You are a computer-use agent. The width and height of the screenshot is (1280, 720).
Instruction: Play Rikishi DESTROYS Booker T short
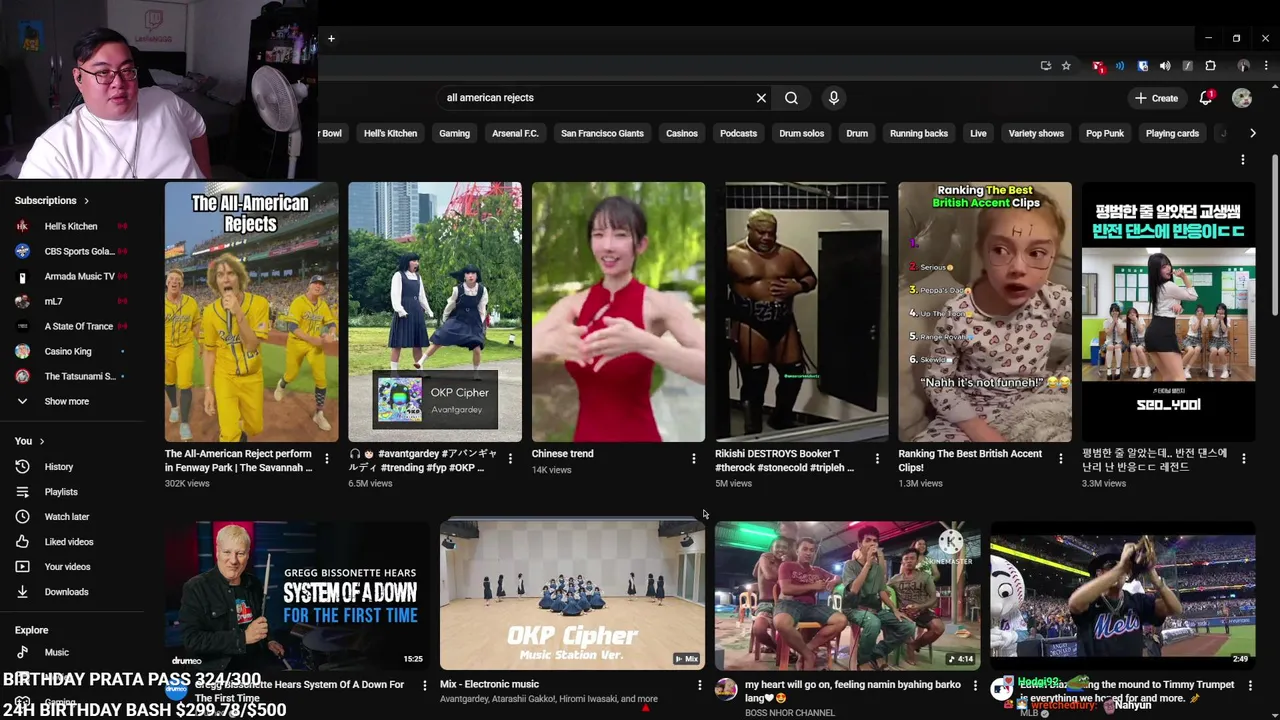coord(802,312)
